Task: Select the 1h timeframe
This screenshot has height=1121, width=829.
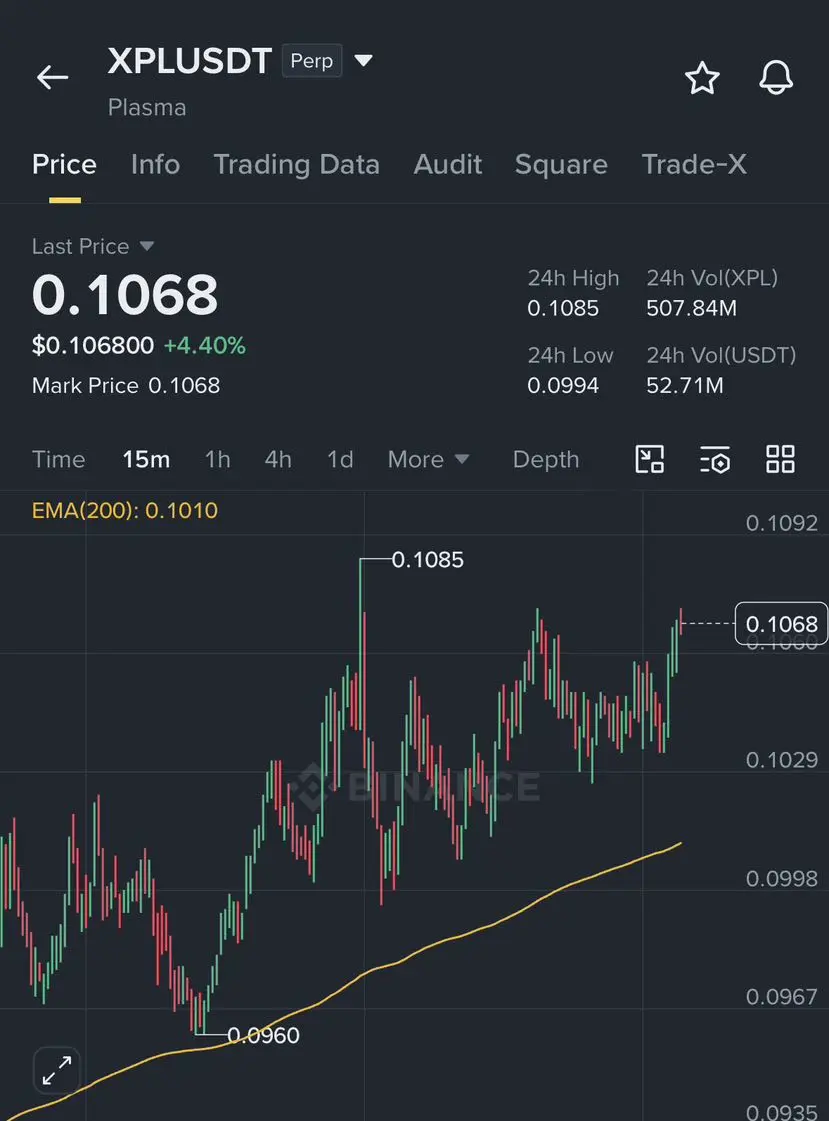Action: [217, 459]
